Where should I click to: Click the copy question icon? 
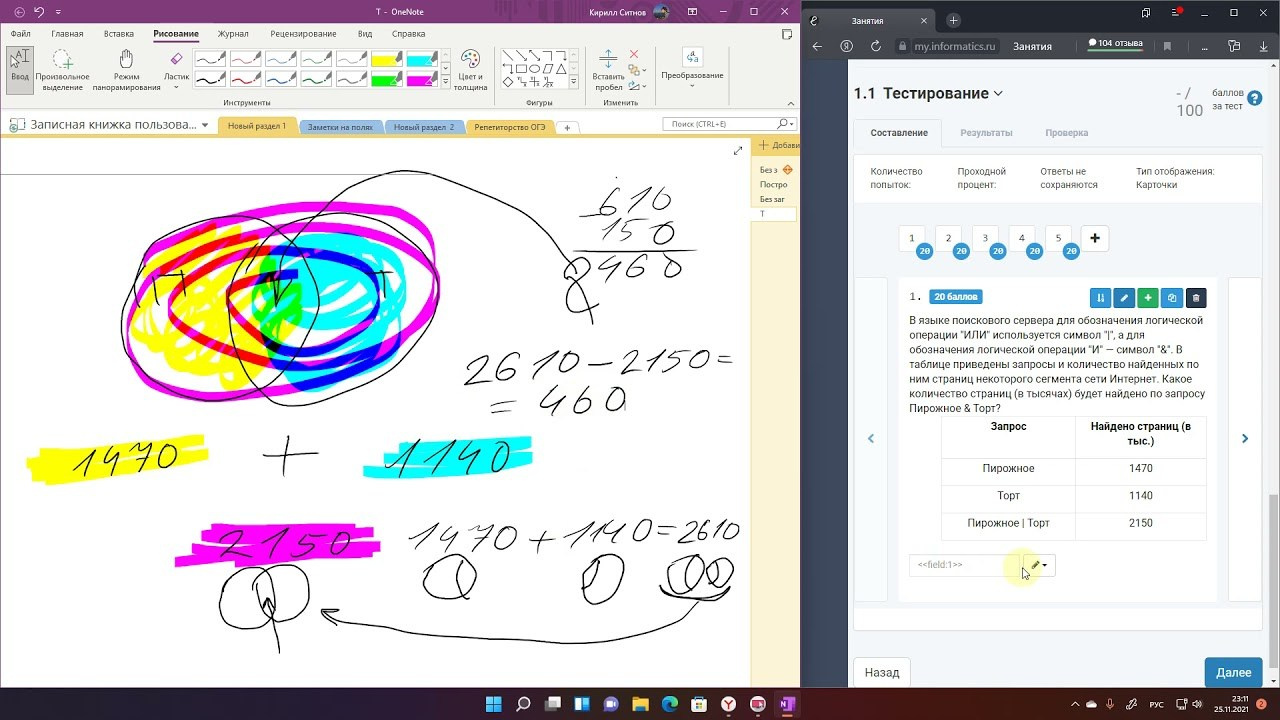click(1172, 297)
